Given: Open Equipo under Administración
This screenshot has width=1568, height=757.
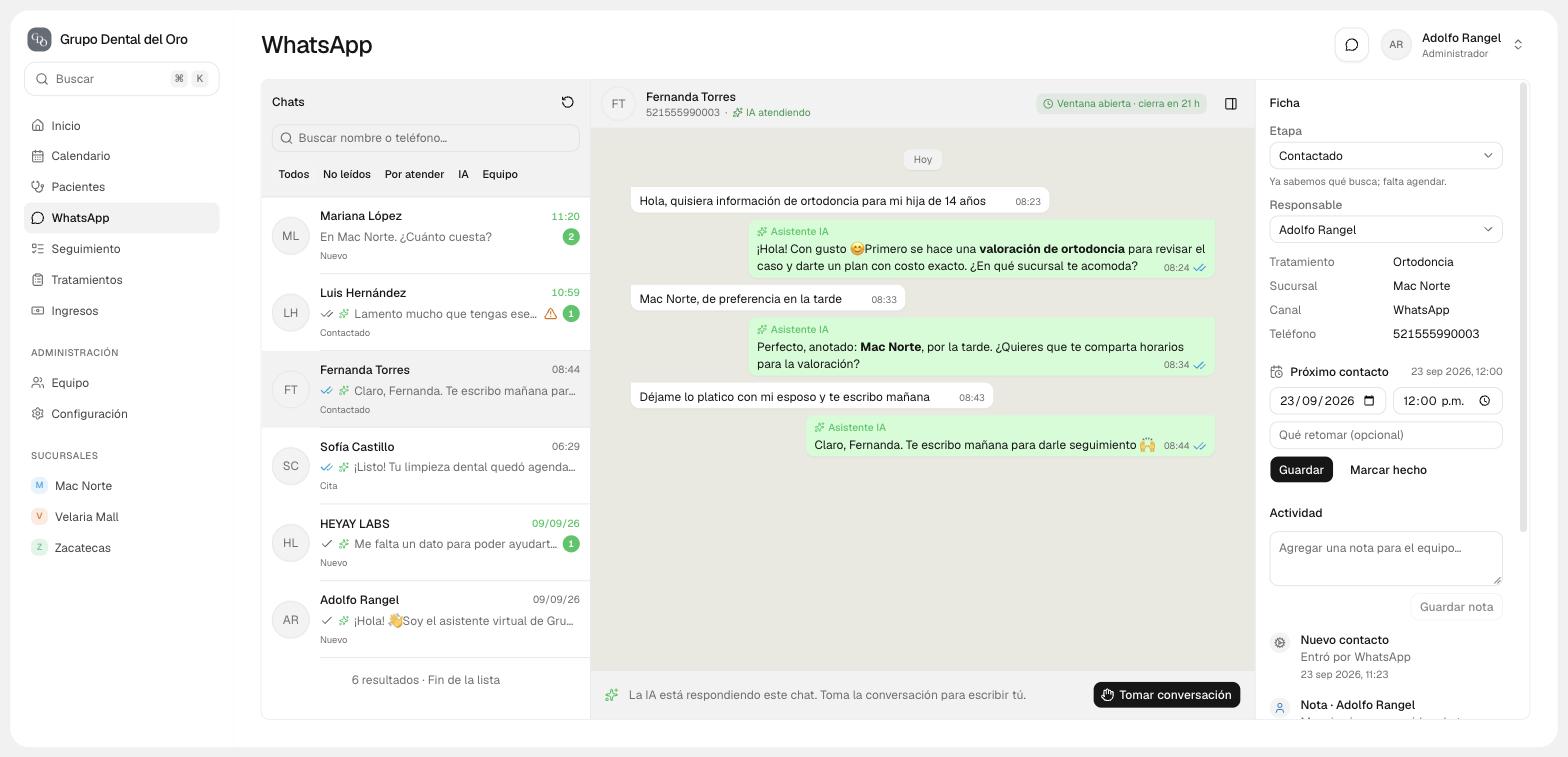Looking at the screenshot, I should (122, 383).
